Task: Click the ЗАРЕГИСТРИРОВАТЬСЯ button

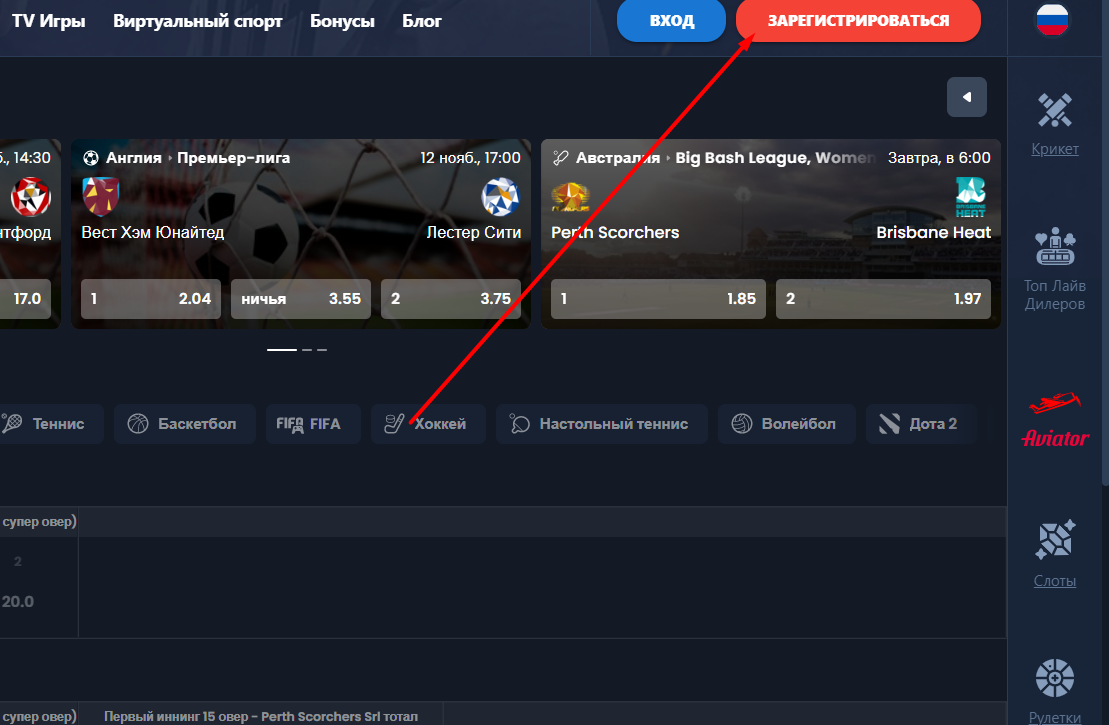Action: (x=858, y=21)
